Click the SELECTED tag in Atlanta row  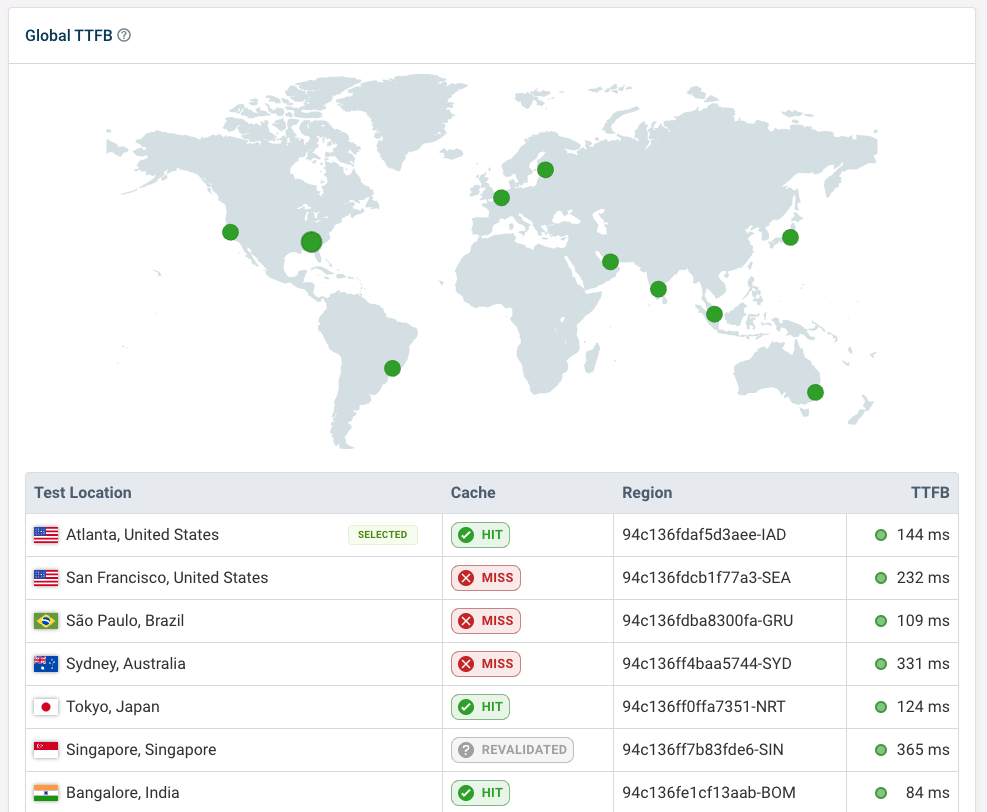[x=383, y=534]
